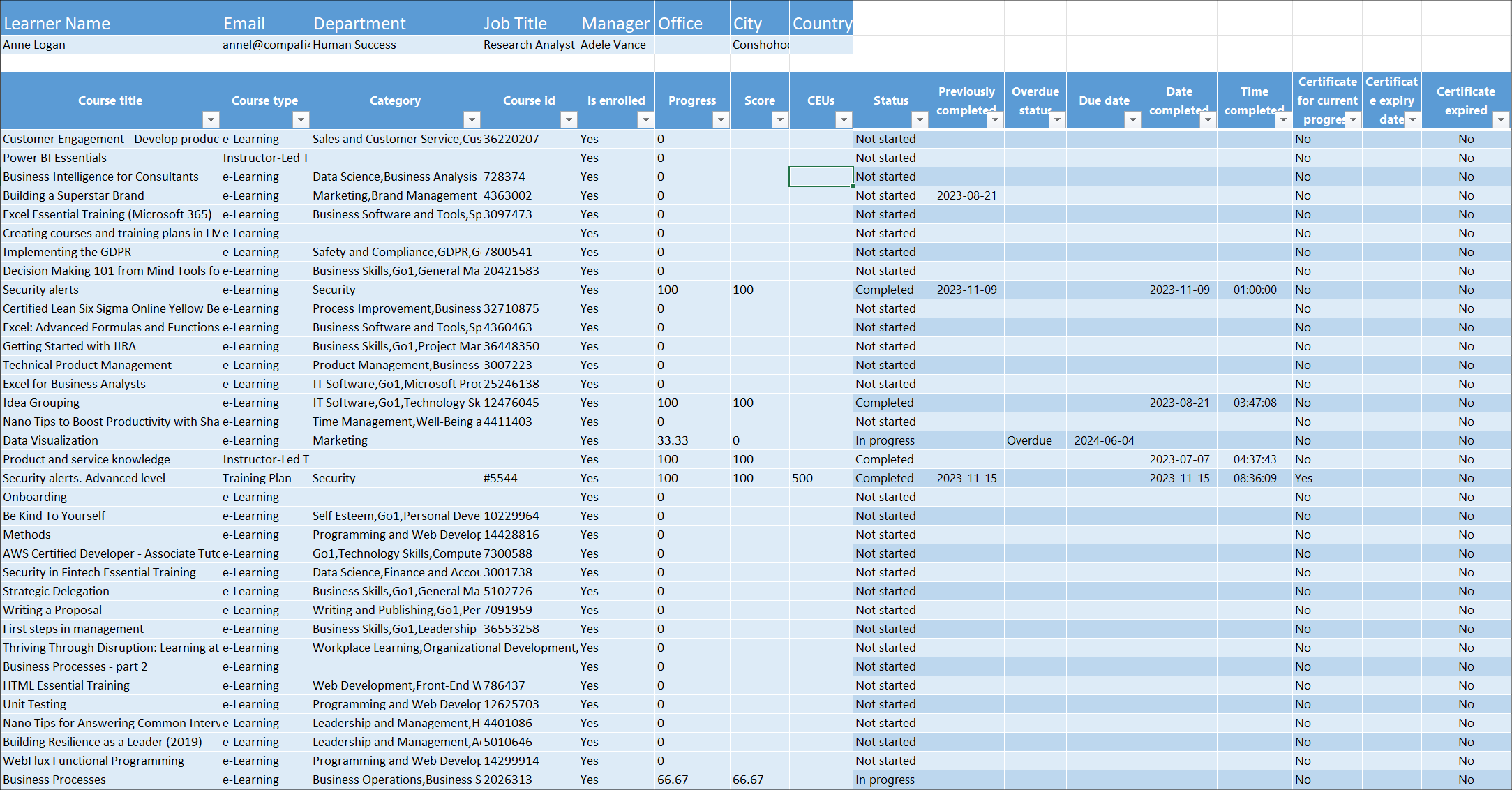Click the Time completed filter arrow
1512x790 pixels.
[x=1282, y=119]
